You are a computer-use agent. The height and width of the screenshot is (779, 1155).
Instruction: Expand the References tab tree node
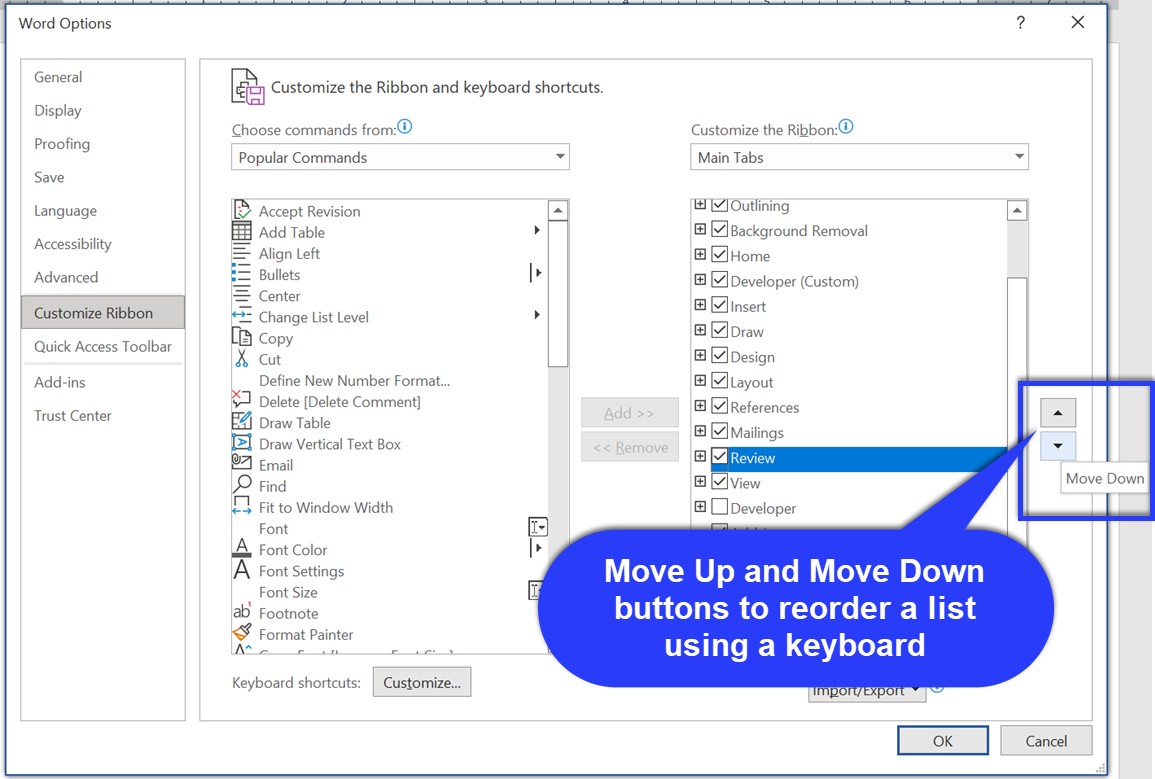point(700,406)
